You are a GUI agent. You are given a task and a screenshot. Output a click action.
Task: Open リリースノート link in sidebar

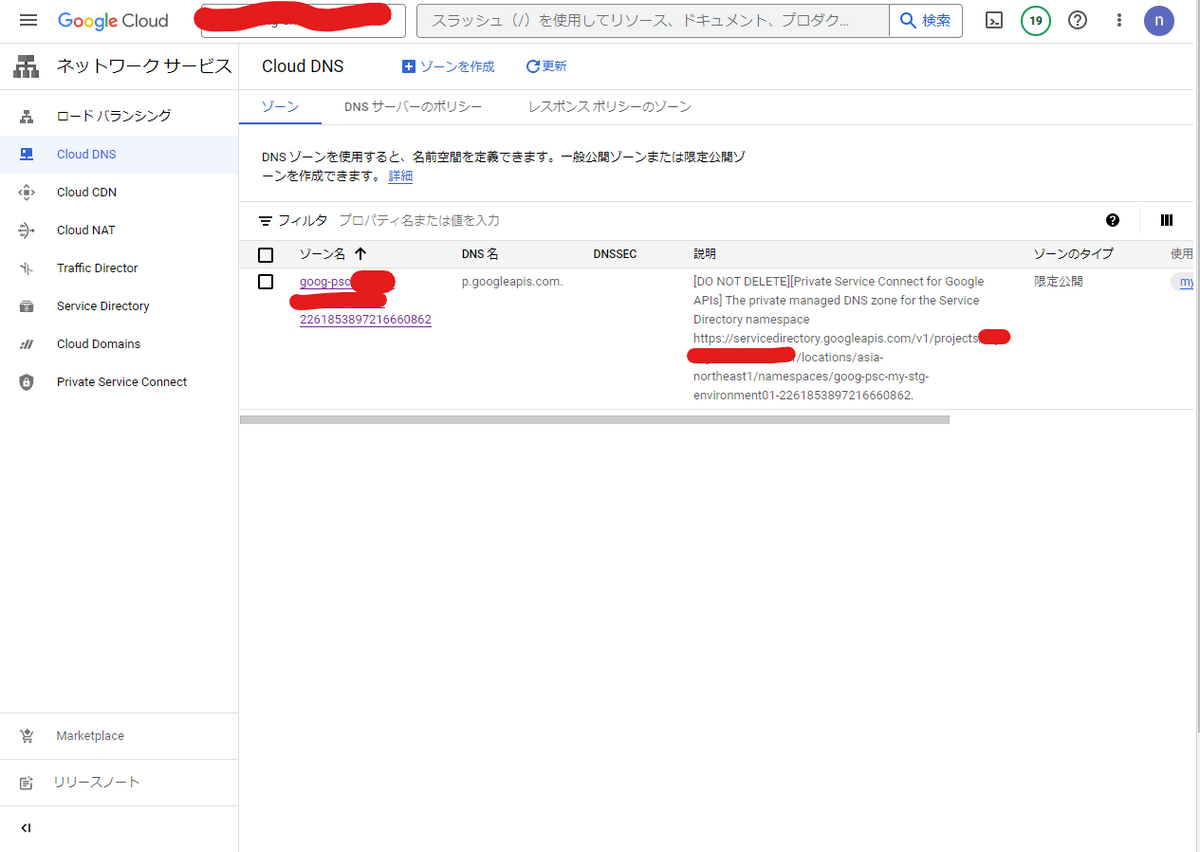pos(97,782)
